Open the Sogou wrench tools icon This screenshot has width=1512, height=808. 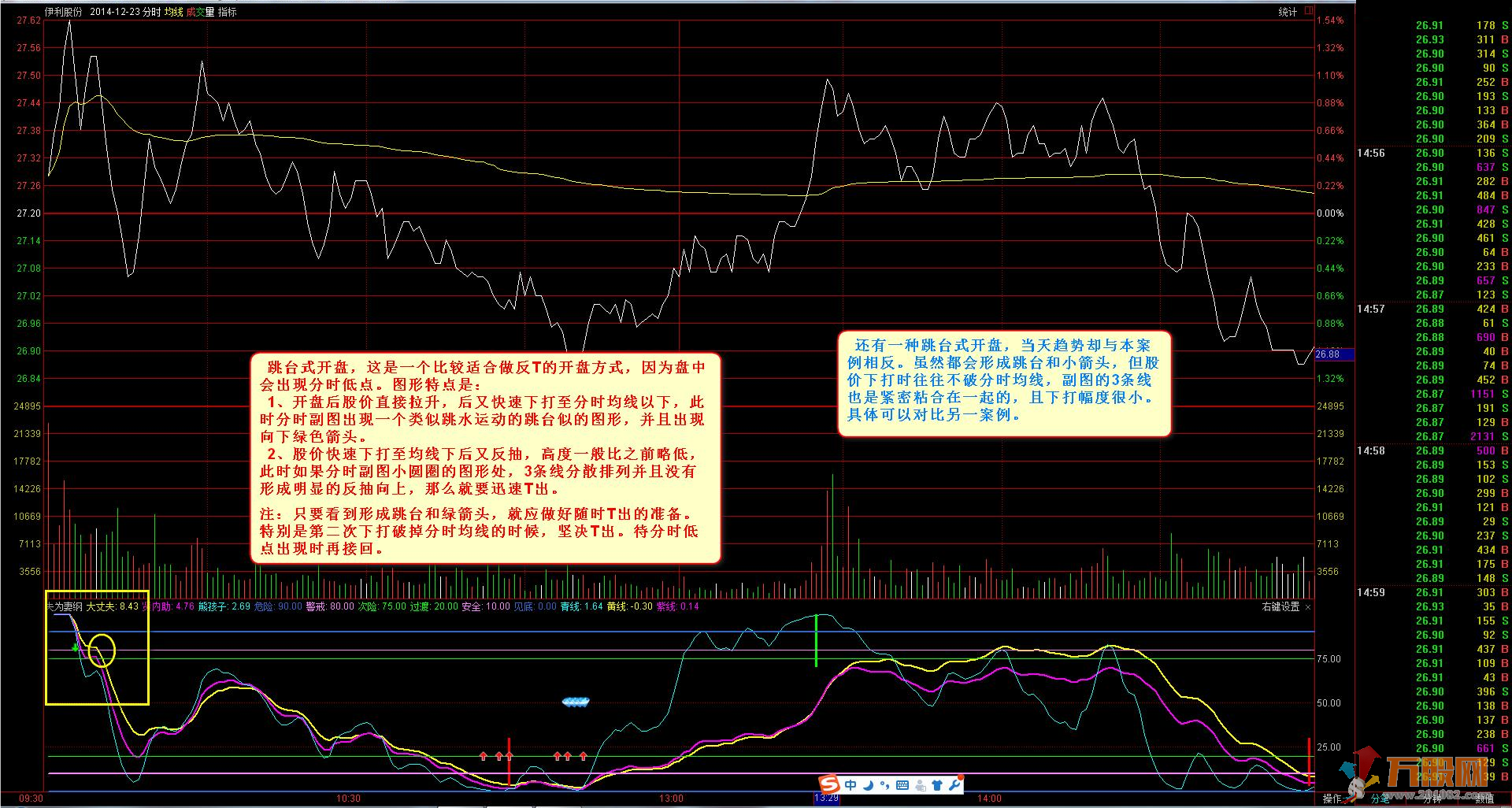(954, 784)
